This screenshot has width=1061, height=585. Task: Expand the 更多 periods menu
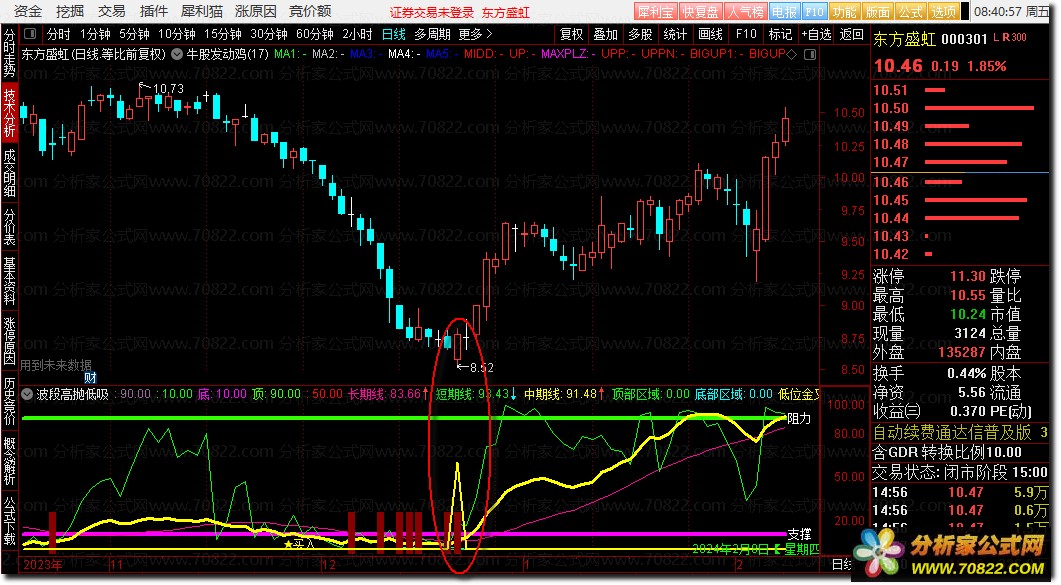[x=476, y=34]
